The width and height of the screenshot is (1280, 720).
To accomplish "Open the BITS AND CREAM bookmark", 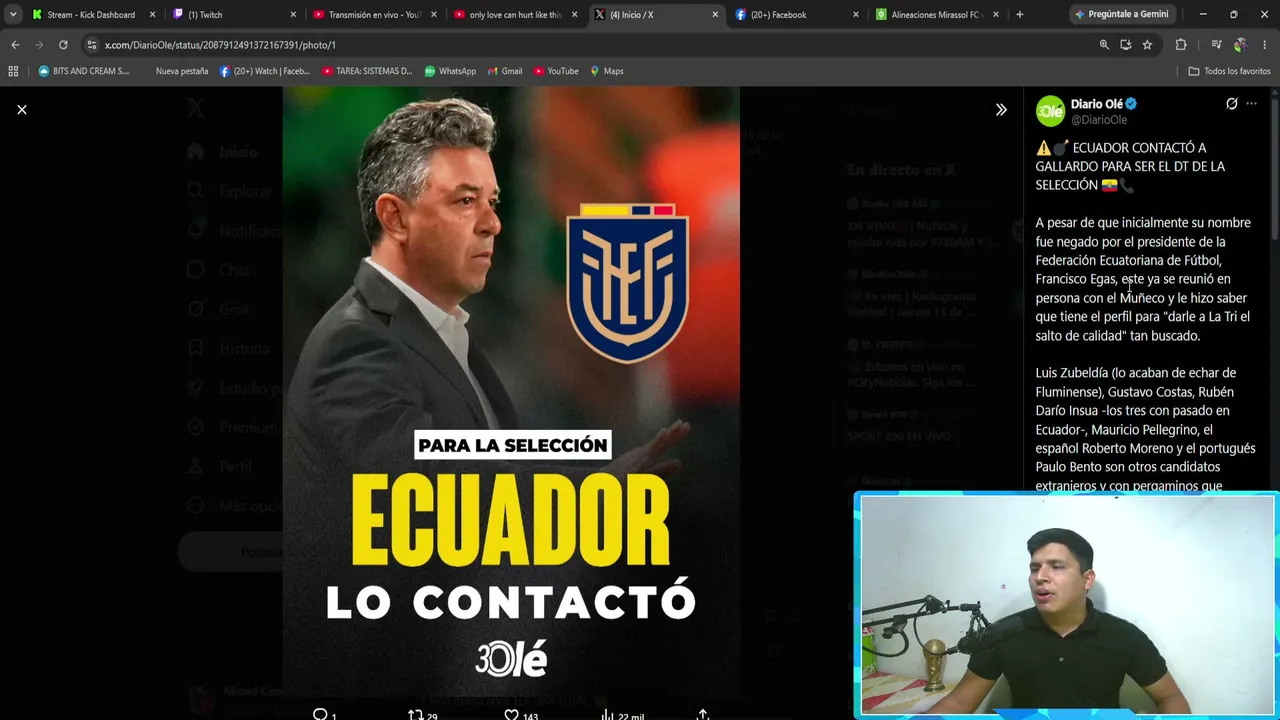I will point(84,71).
